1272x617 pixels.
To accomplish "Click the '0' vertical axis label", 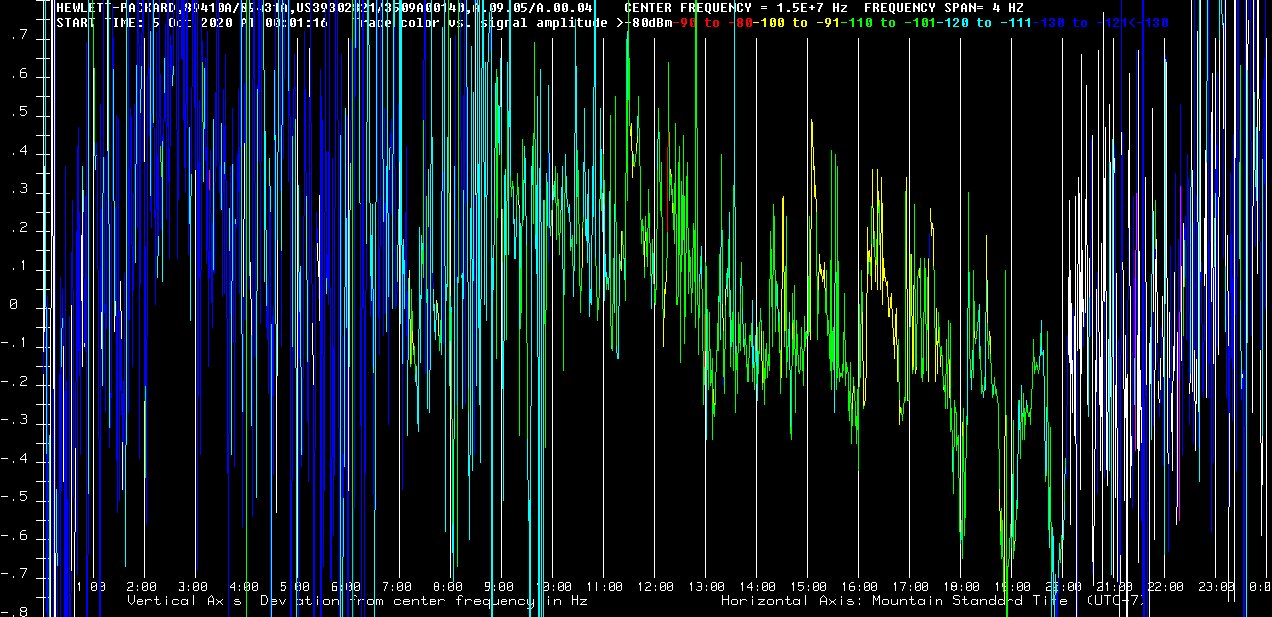I will (14, 306).
